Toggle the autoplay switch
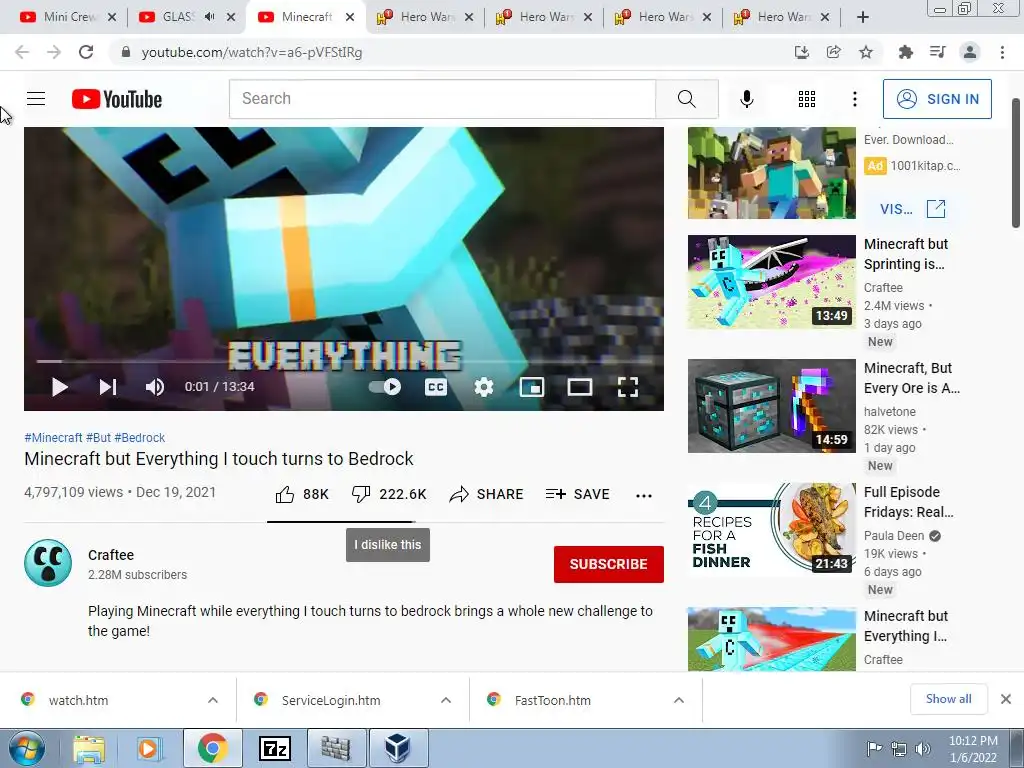 pyautogui.click(x=385, y=387)
